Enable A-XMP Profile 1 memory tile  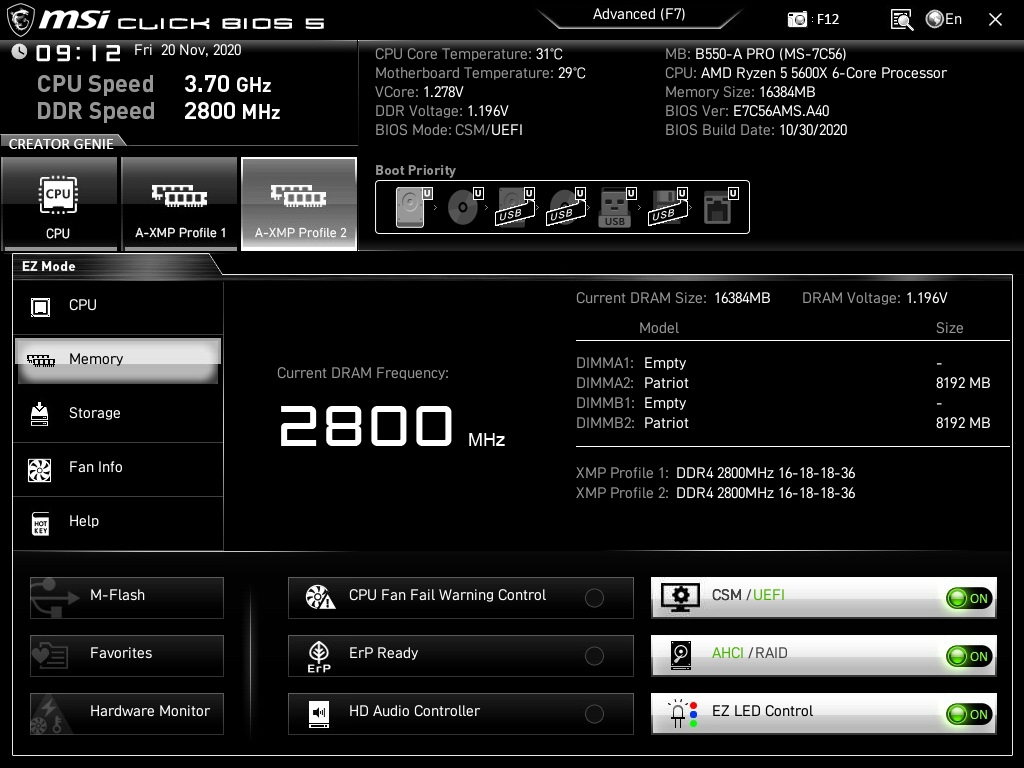pyautogui.click(x=180, y=204)
